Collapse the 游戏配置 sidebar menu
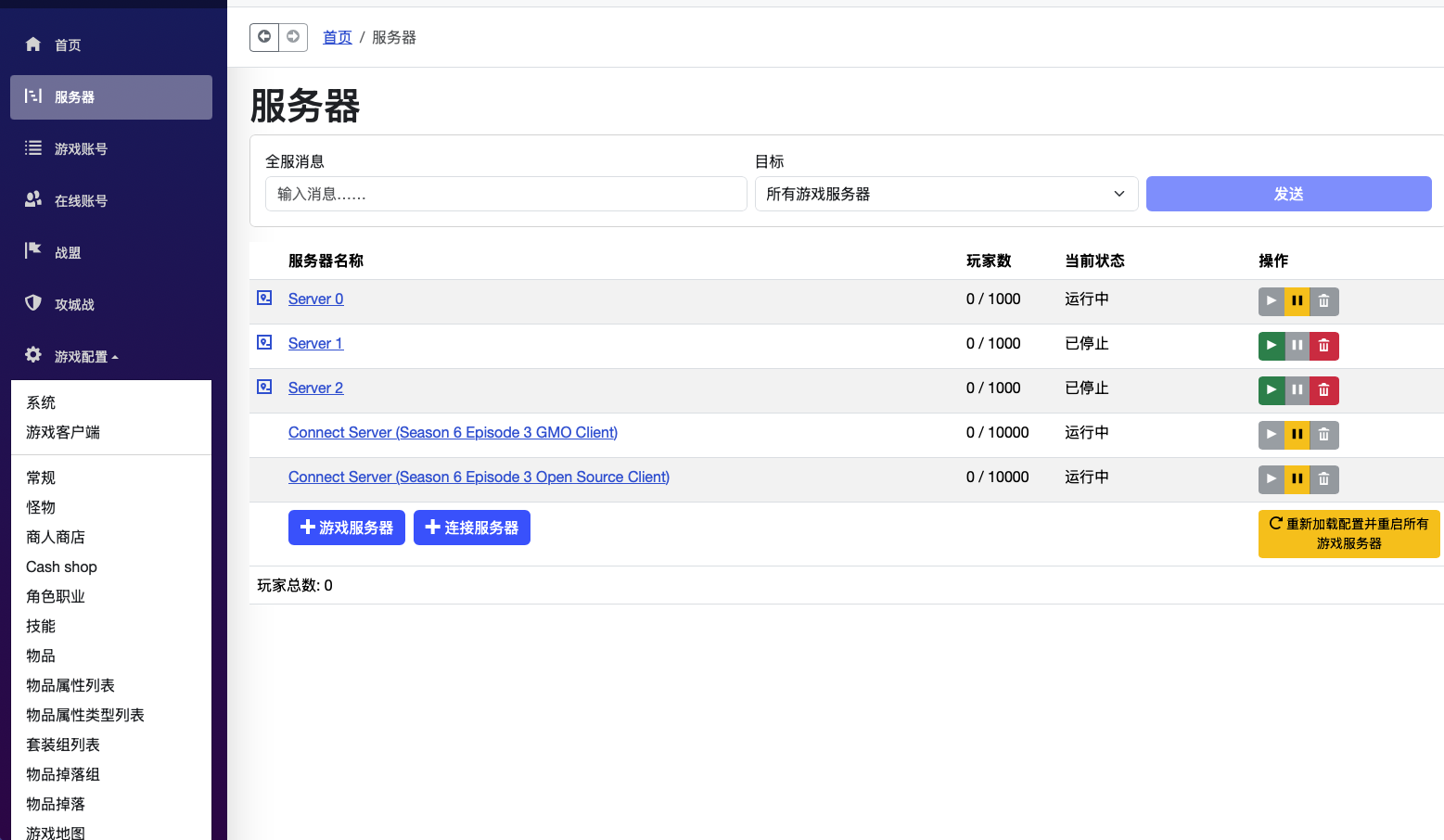 [x=111, y=356]
